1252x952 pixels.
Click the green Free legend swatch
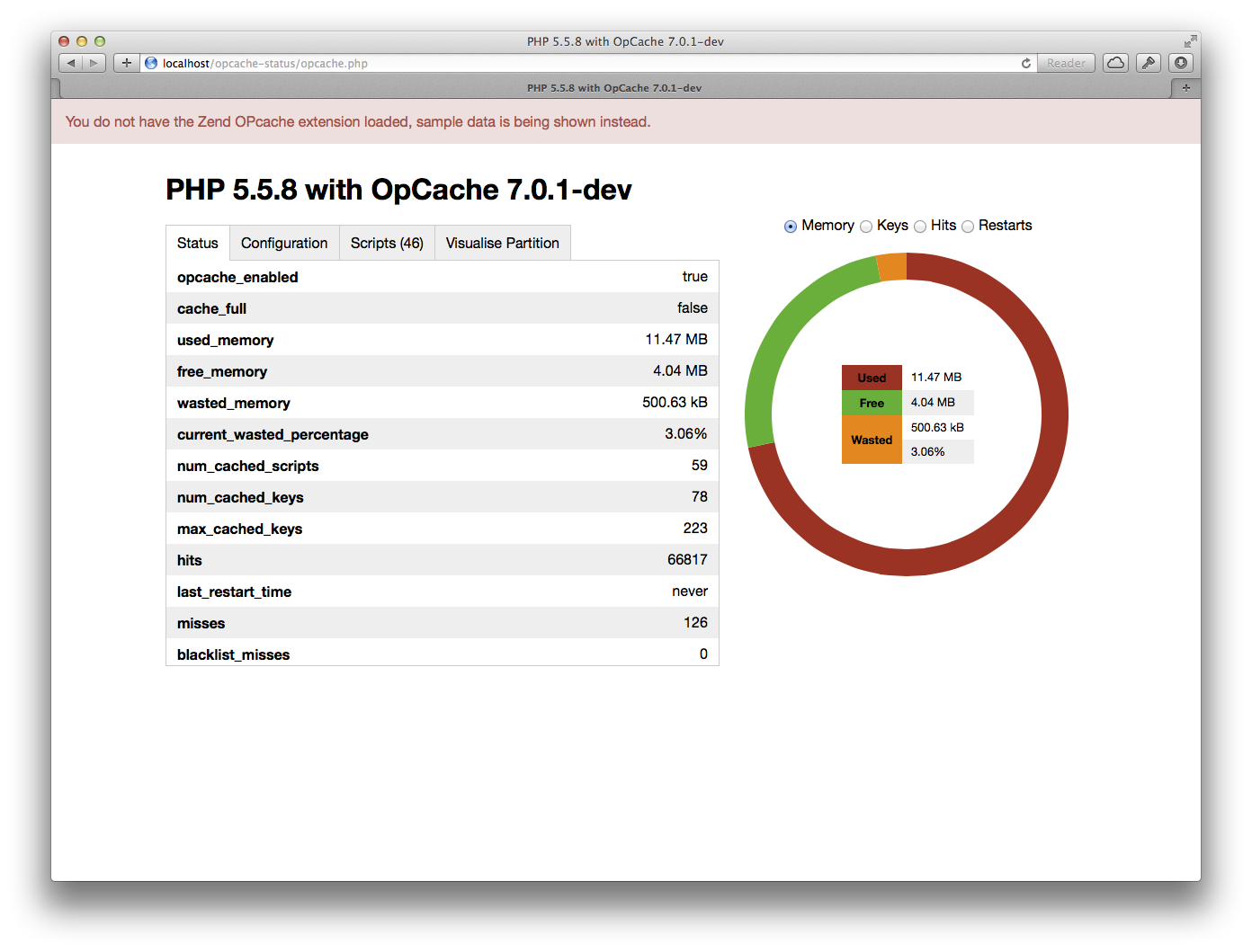point(872,403)
